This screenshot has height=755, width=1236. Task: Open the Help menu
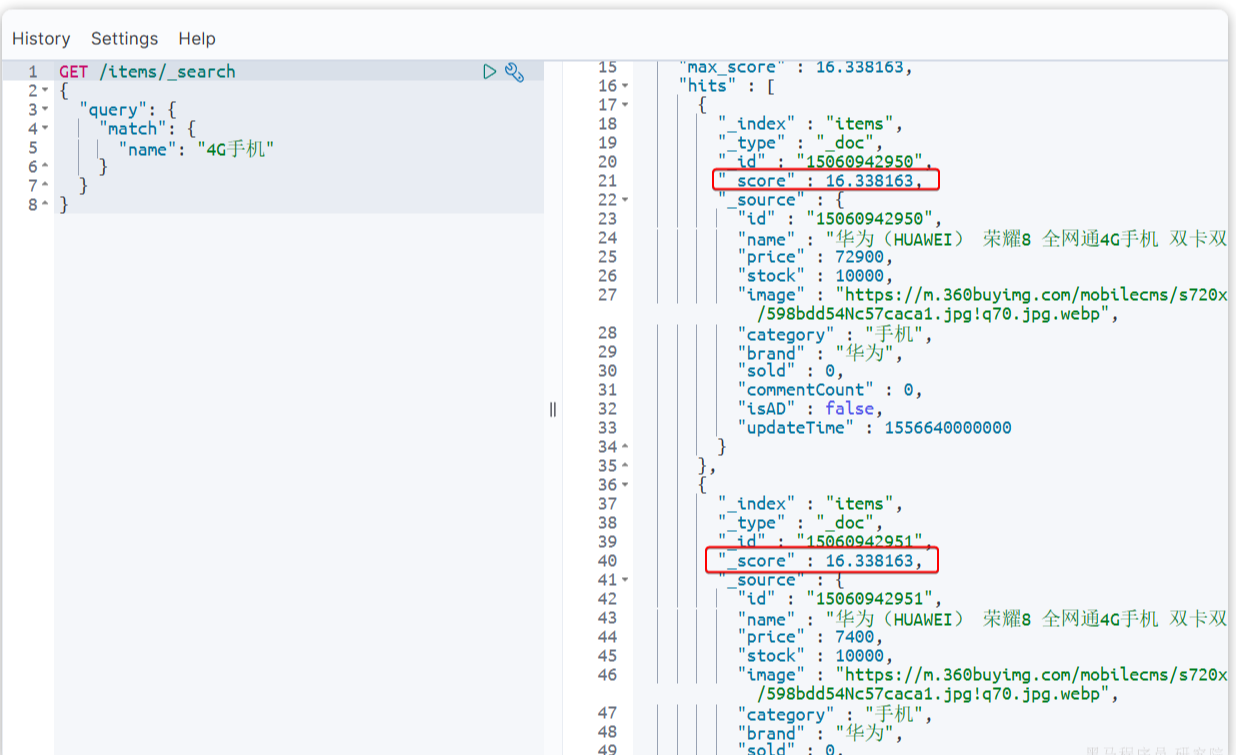197,39
